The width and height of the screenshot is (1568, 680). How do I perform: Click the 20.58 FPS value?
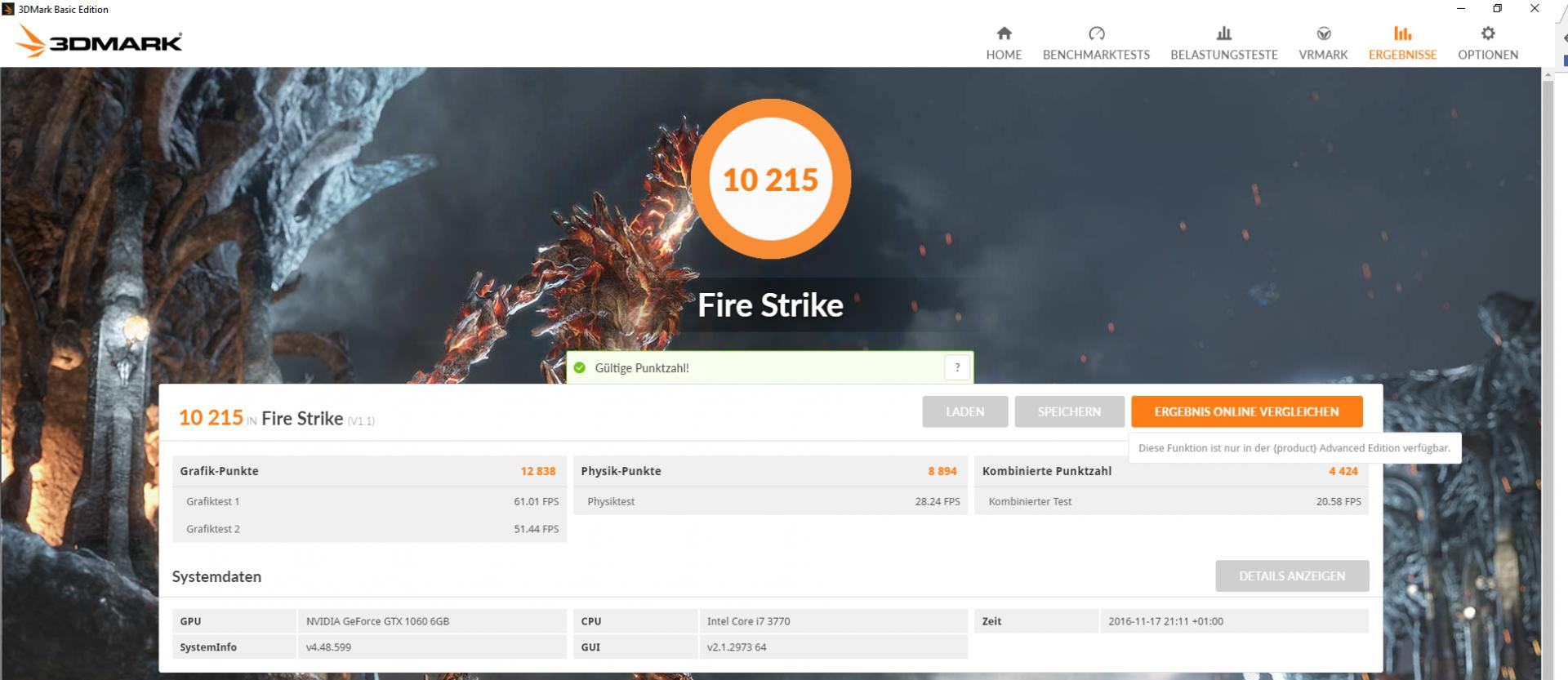click(1338, 501)
